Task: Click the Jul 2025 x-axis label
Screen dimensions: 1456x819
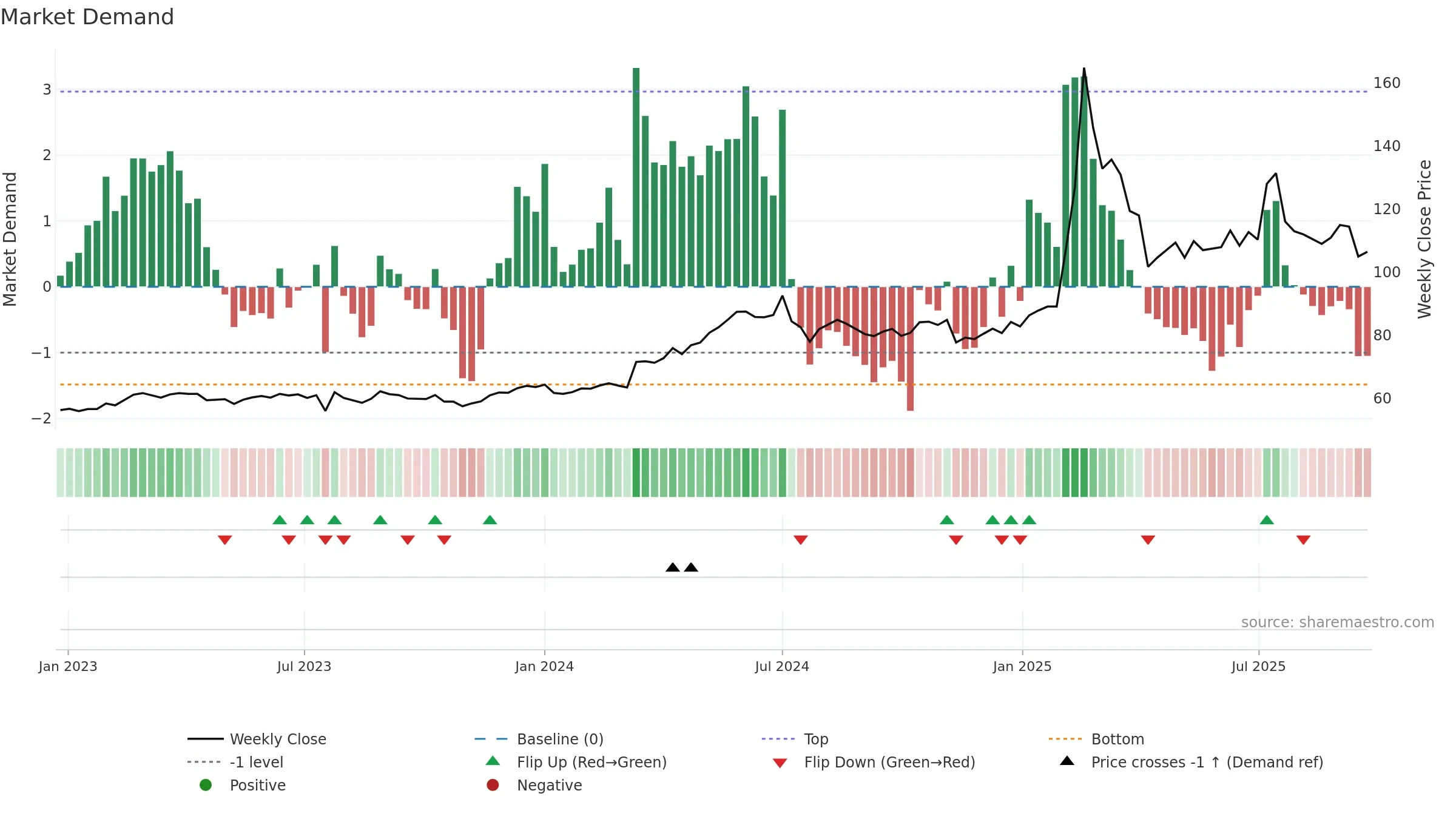Action: [1258, 666]
